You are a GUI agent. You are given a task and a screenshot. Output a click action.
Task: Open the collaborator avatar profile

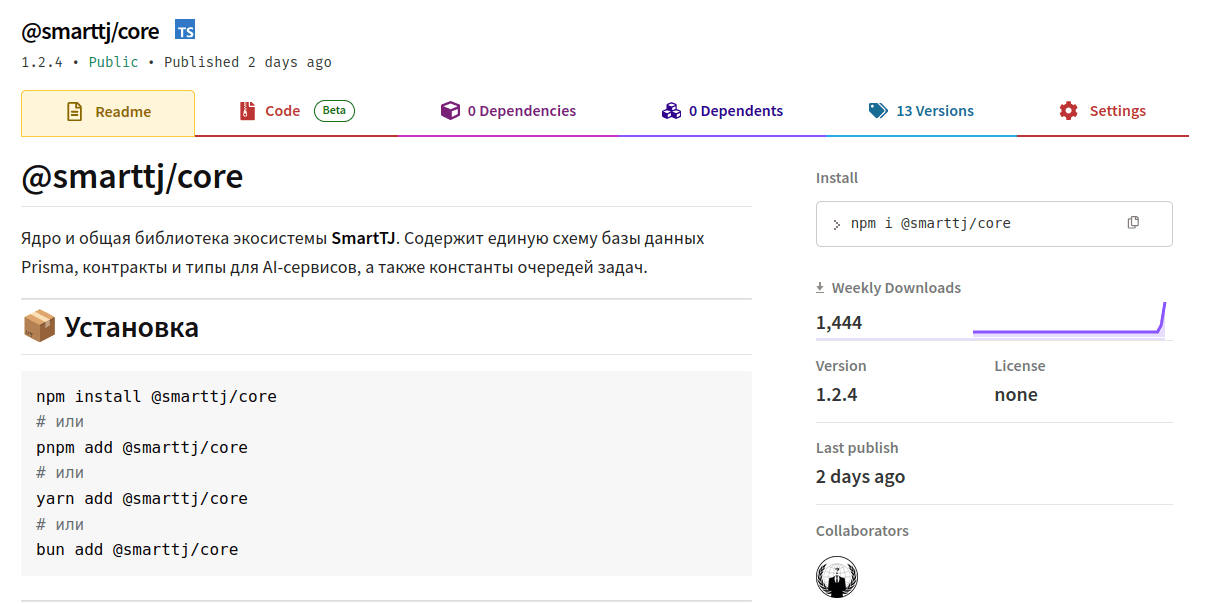point(837,577)
